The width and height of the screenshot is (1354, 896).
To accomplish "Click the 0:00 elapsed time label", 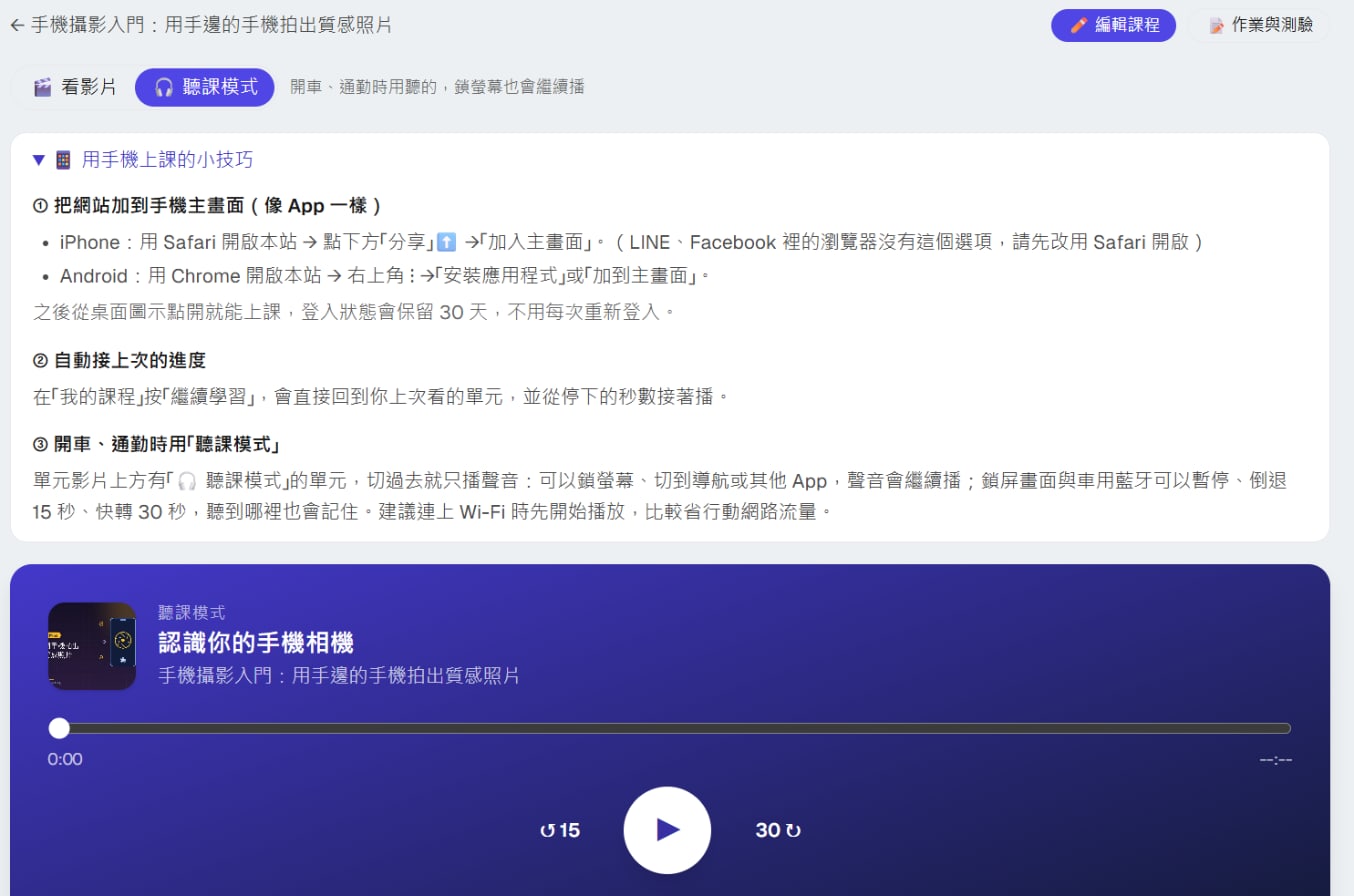I will pyautogui.click(x=65, y=759).
